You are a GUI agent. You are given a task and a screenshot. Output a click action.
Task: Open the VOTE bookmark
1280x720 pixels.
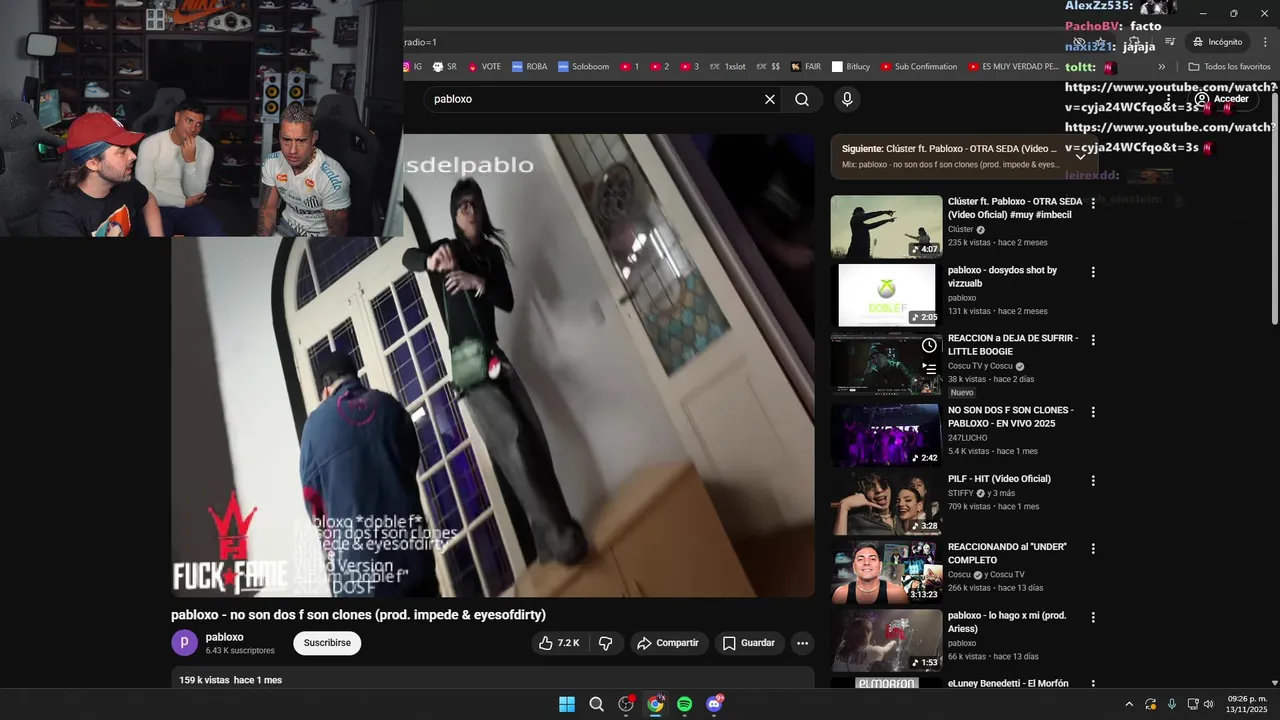point(484,67)
